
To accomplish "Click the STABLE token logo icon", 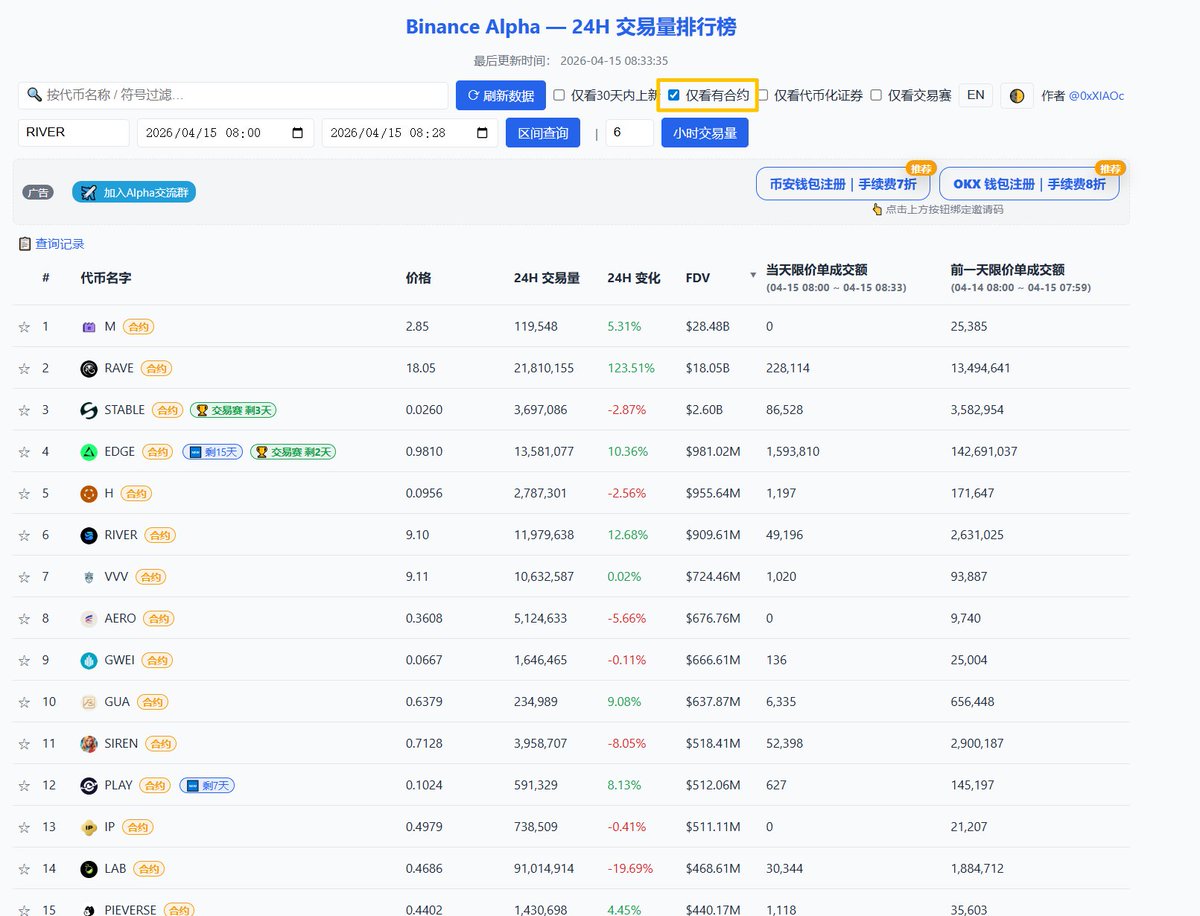I will coord(89,410).
